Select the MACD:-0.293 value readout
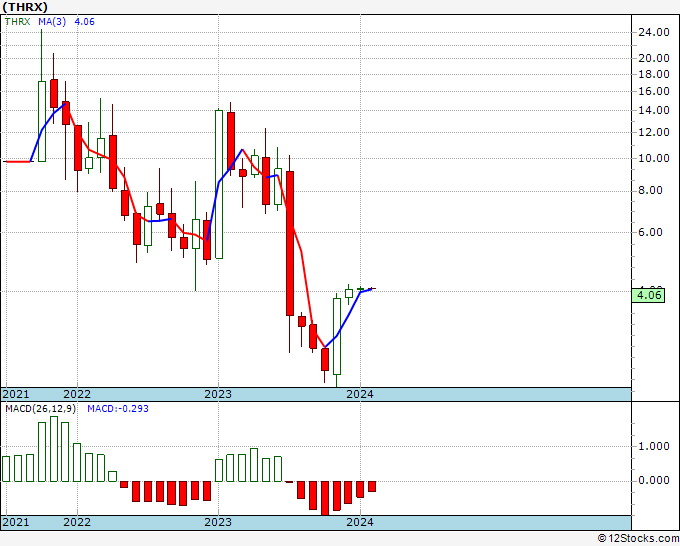Image resolution: width=680 pixels, height=546 pixels. tap(118, 409)
